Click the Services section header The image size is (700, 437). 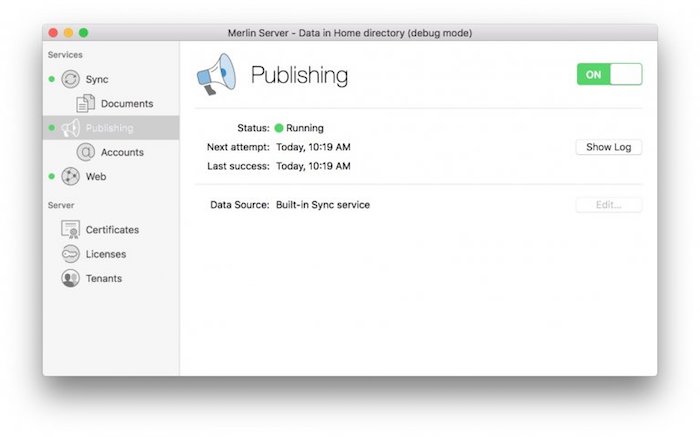[65, 54]
